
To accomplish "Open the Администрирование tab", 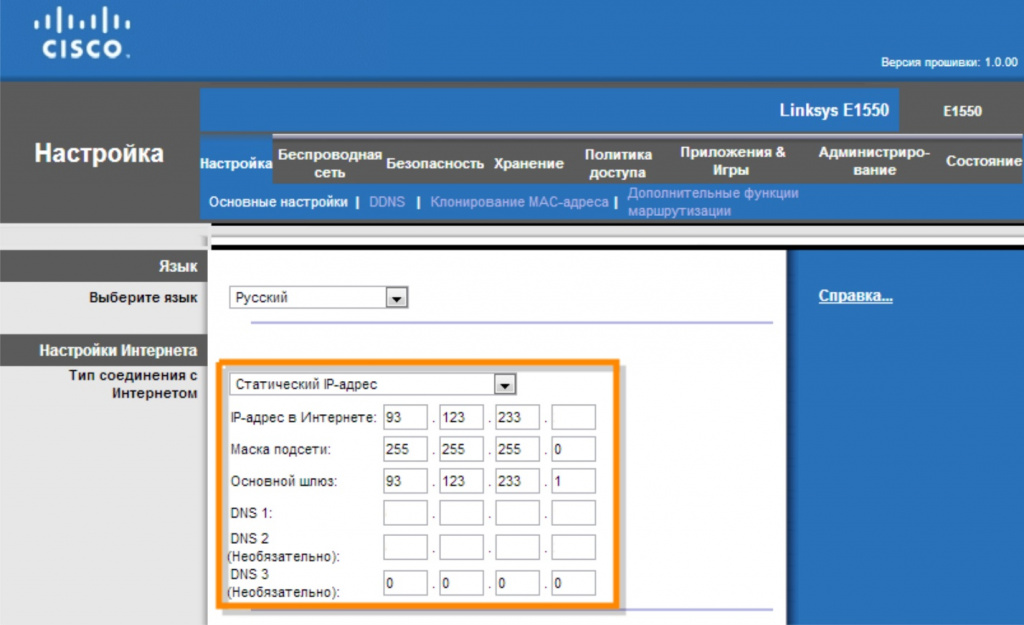I will coord(874,161).
